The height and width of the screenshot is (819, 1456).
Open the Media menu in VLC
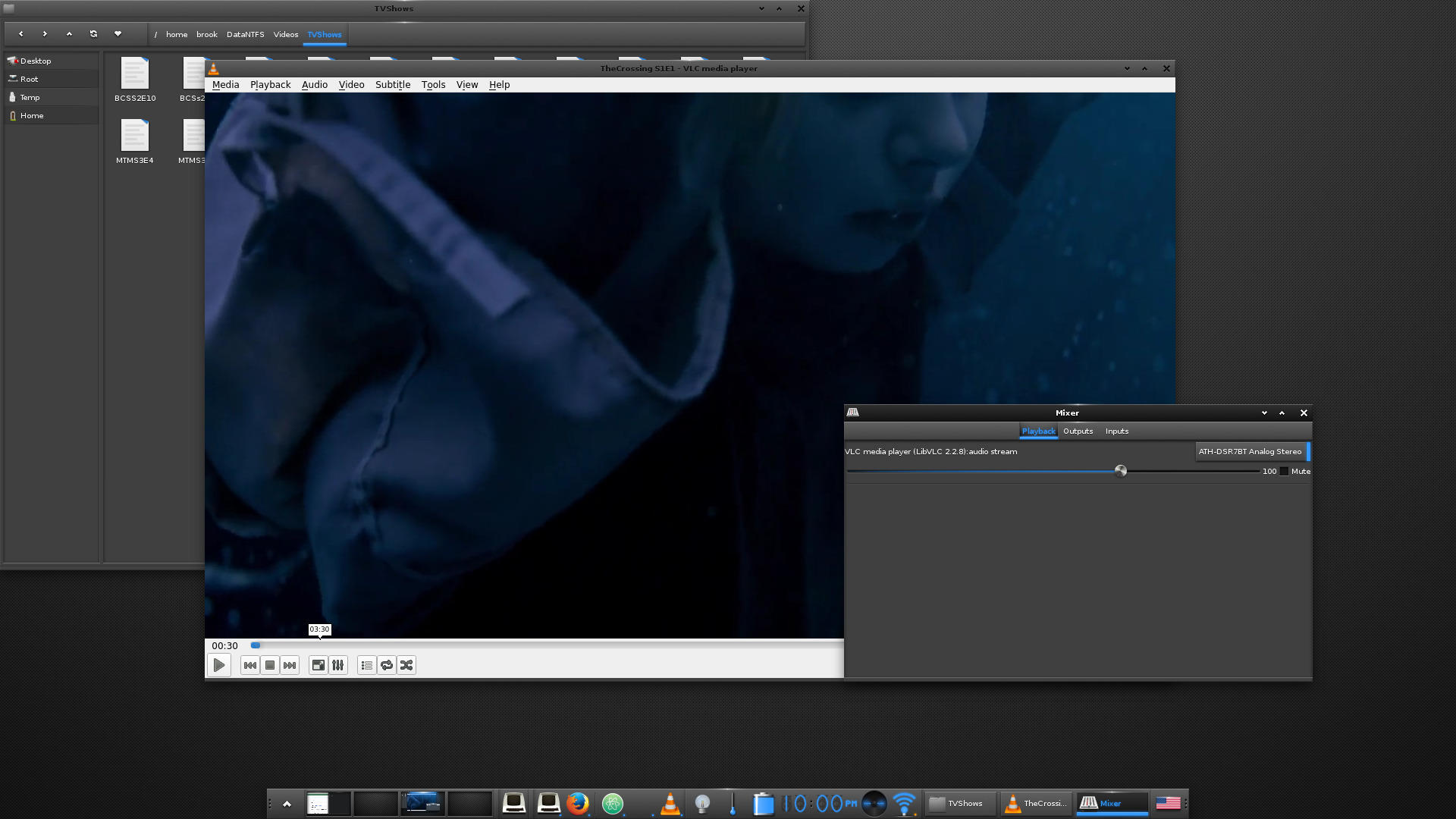coord(225,84)
